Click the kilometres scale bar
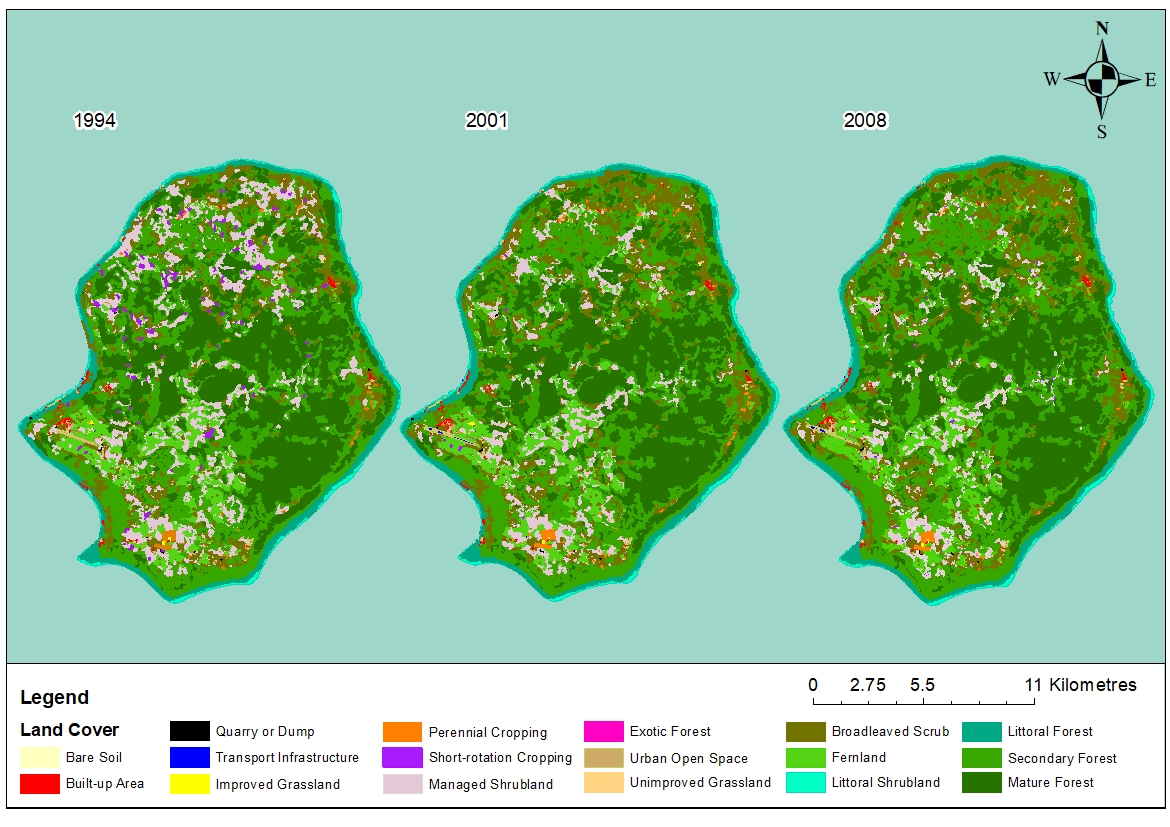Image resolution: width=1170 pixels, height=827 pixels. 921,700
